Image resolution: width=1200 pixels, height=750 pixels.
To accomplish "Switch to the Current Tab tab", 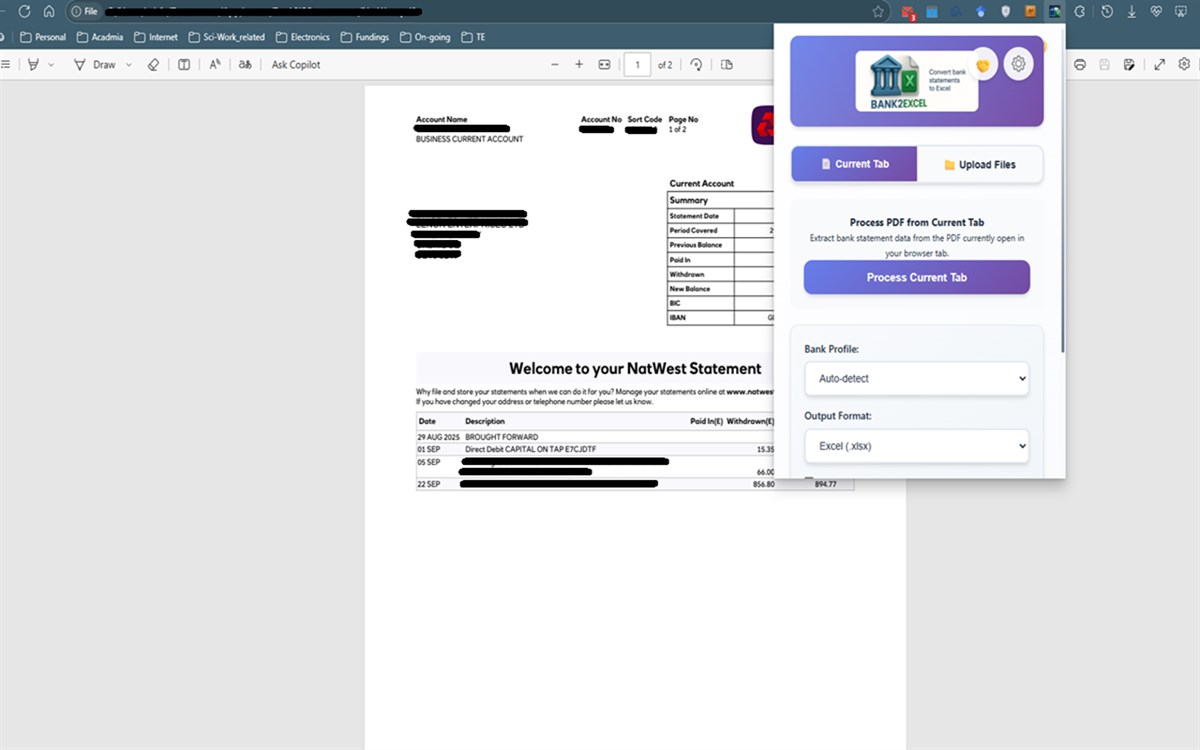I will (854, 164).
